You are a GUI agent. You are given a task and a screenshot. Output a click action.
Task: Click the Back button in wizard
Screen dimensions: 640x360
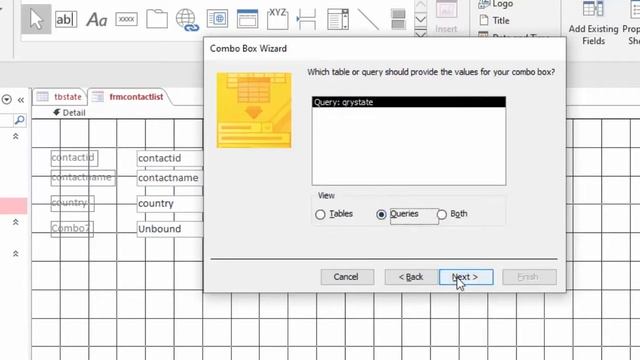[x=411, y=277]
